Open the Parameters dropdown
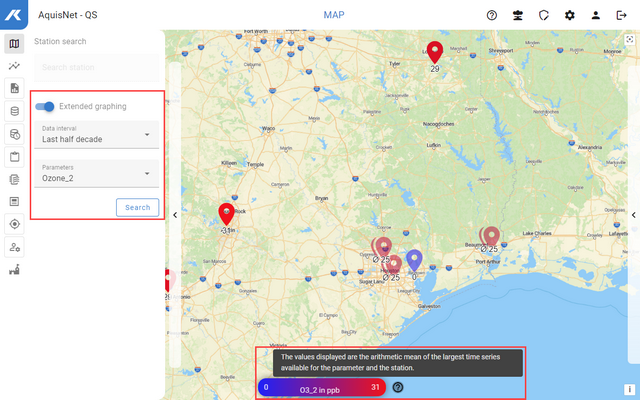640x400 pixels. coord(94,173)
